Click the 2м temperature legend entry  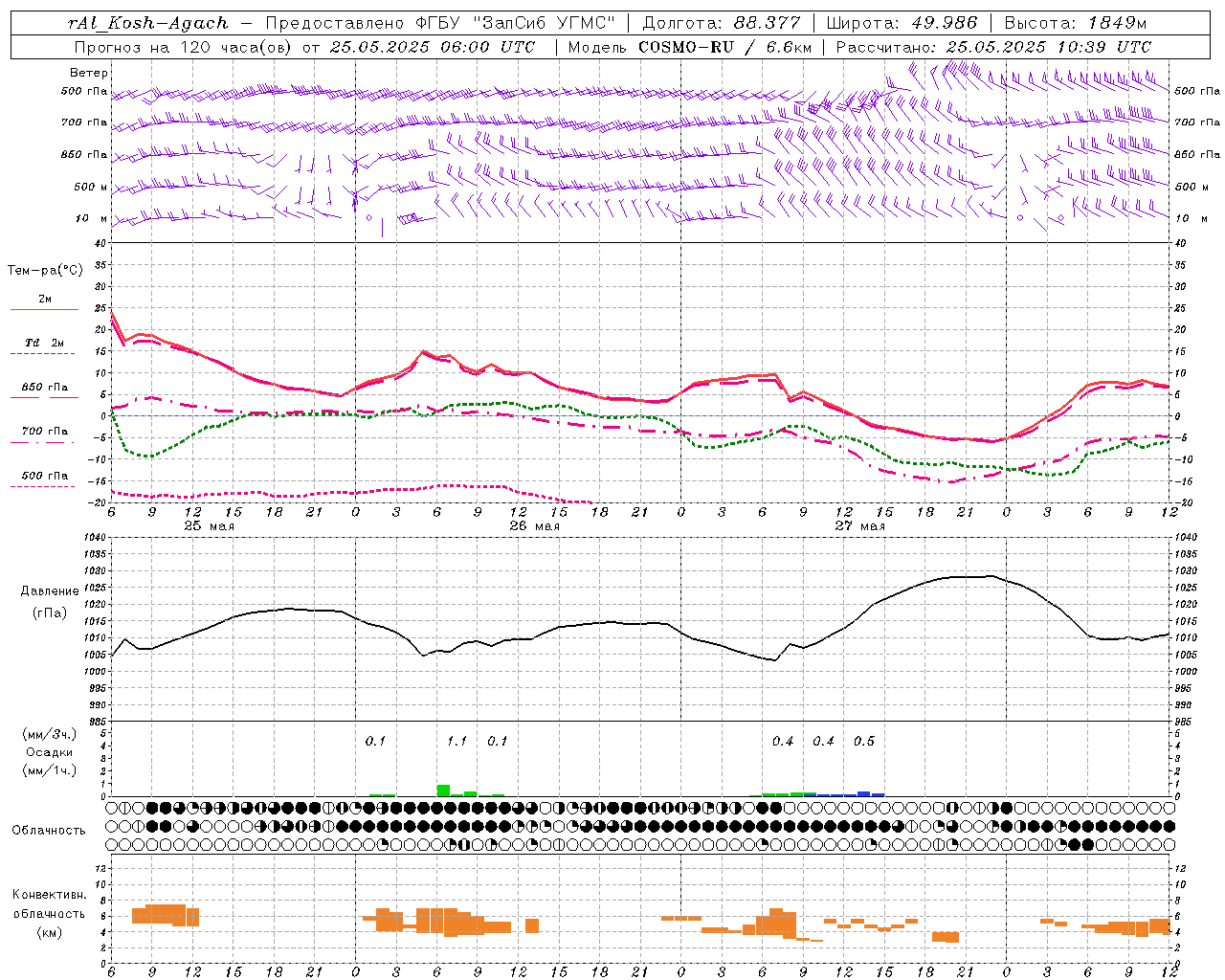(45, 300)
